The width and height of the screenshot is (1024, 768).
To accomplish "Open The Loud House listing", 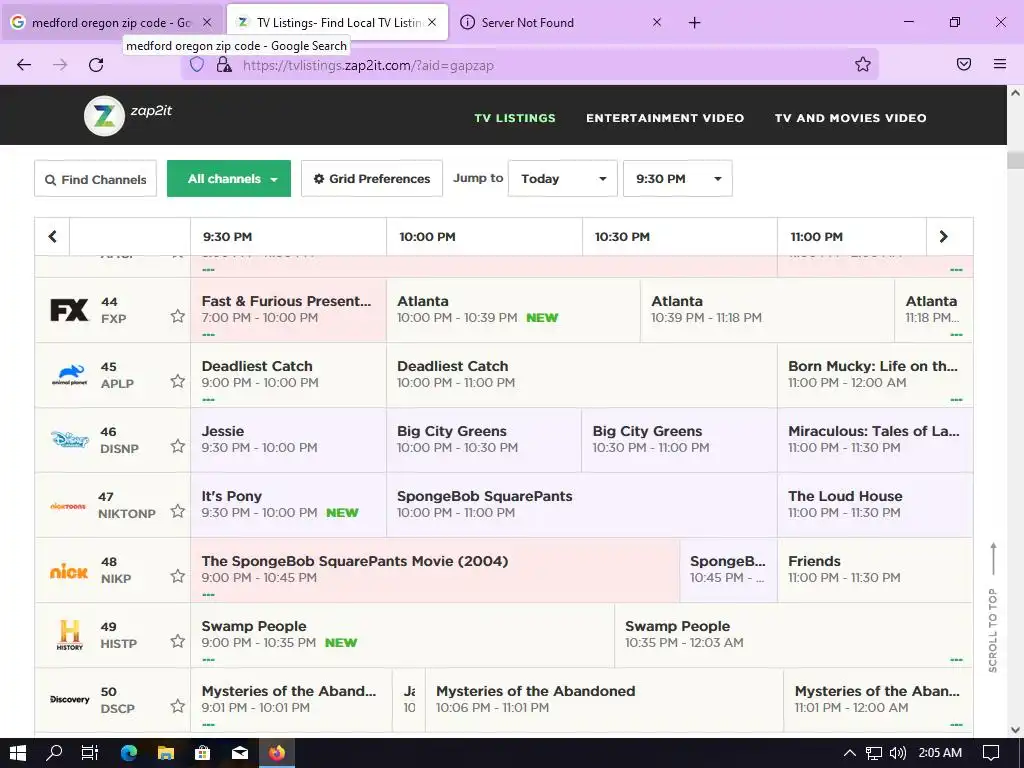I will point(875,505).
